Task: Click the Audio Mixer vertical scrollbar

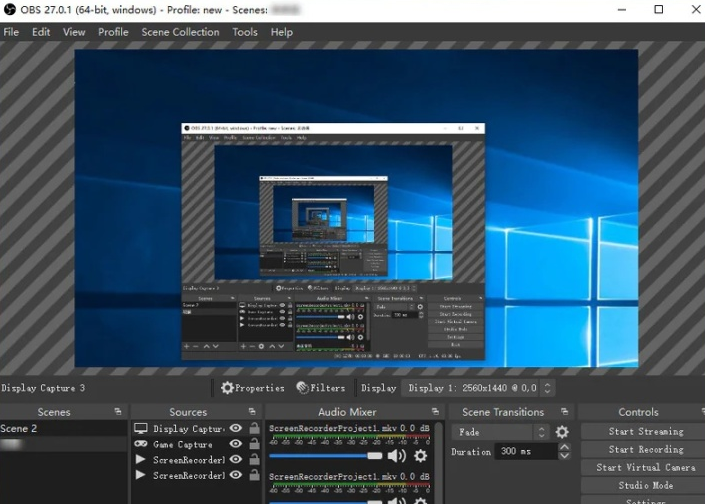Action: pyautogui.click(x=438, y=462)
